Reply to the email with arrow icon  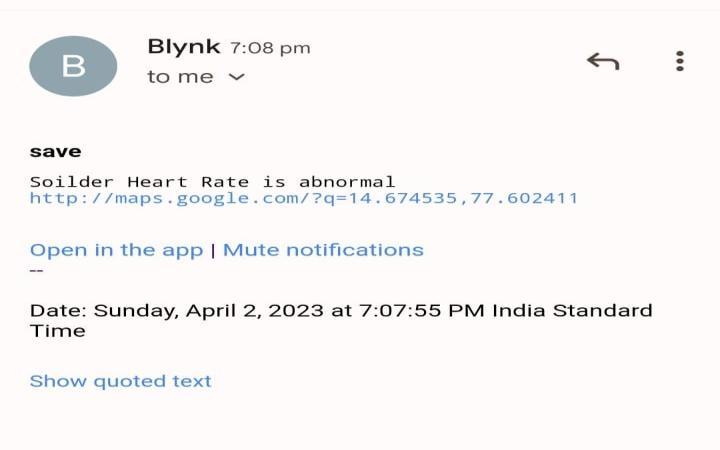[603, 61]
